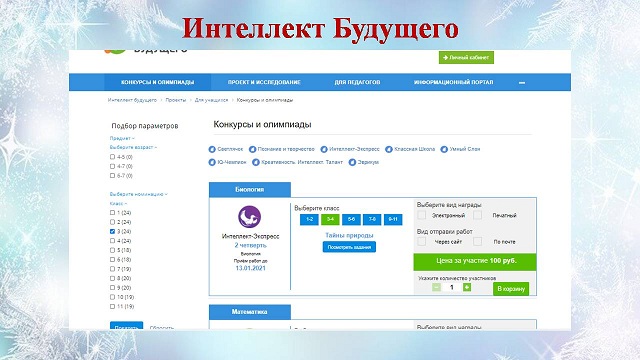Screen dimensions: 640x360
Task: Open Конкурсы и олимпиады menu tab
Action: pyautogui.click(x=158, y=82)
